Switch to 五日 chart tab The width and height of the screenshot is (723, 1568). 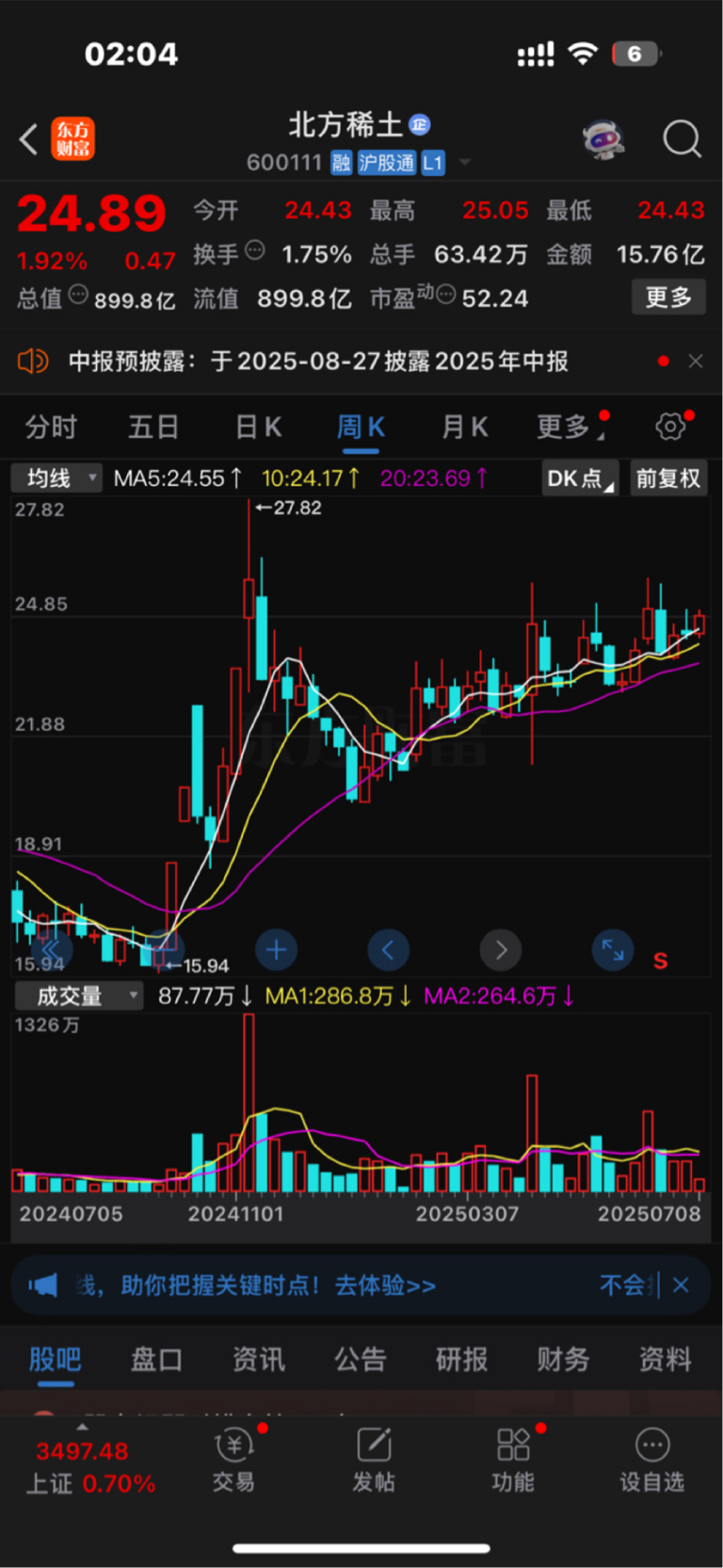[153, 428]
